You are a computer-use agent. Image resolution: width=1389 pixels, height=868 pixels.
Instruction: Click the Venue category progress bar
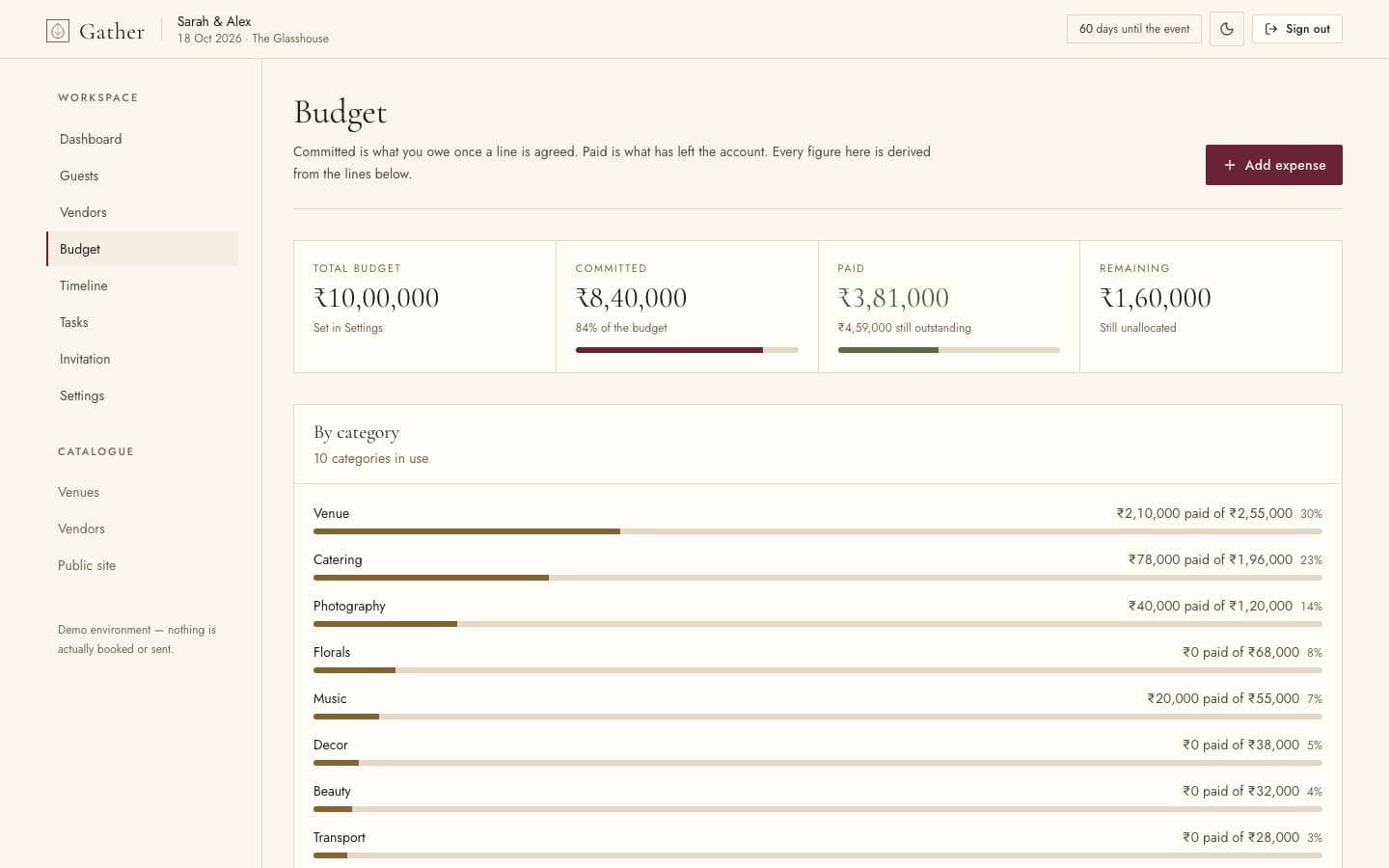coord(818,531)
